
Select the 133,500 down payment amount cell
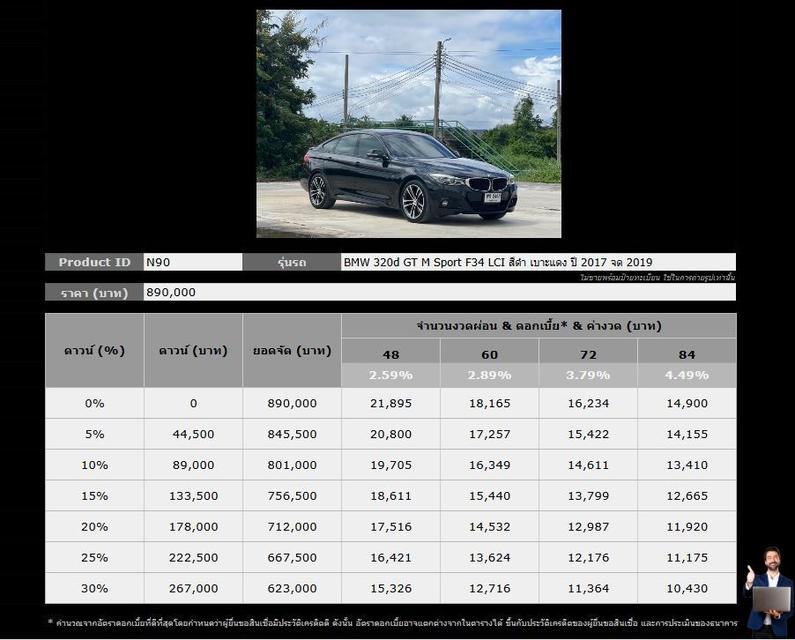click(193, 496)
